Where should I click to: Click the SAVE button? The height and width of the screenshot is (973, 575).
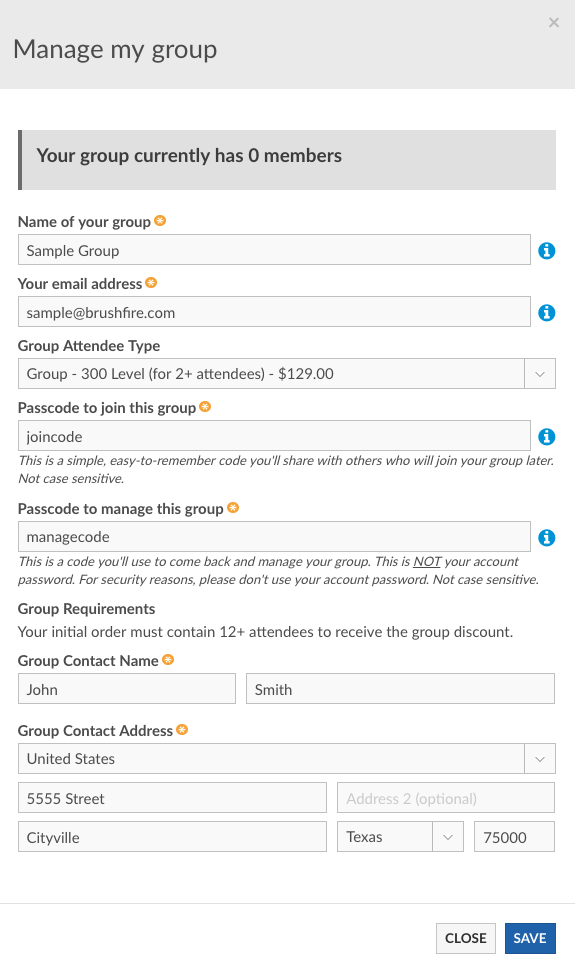click(x=530, y=938)
